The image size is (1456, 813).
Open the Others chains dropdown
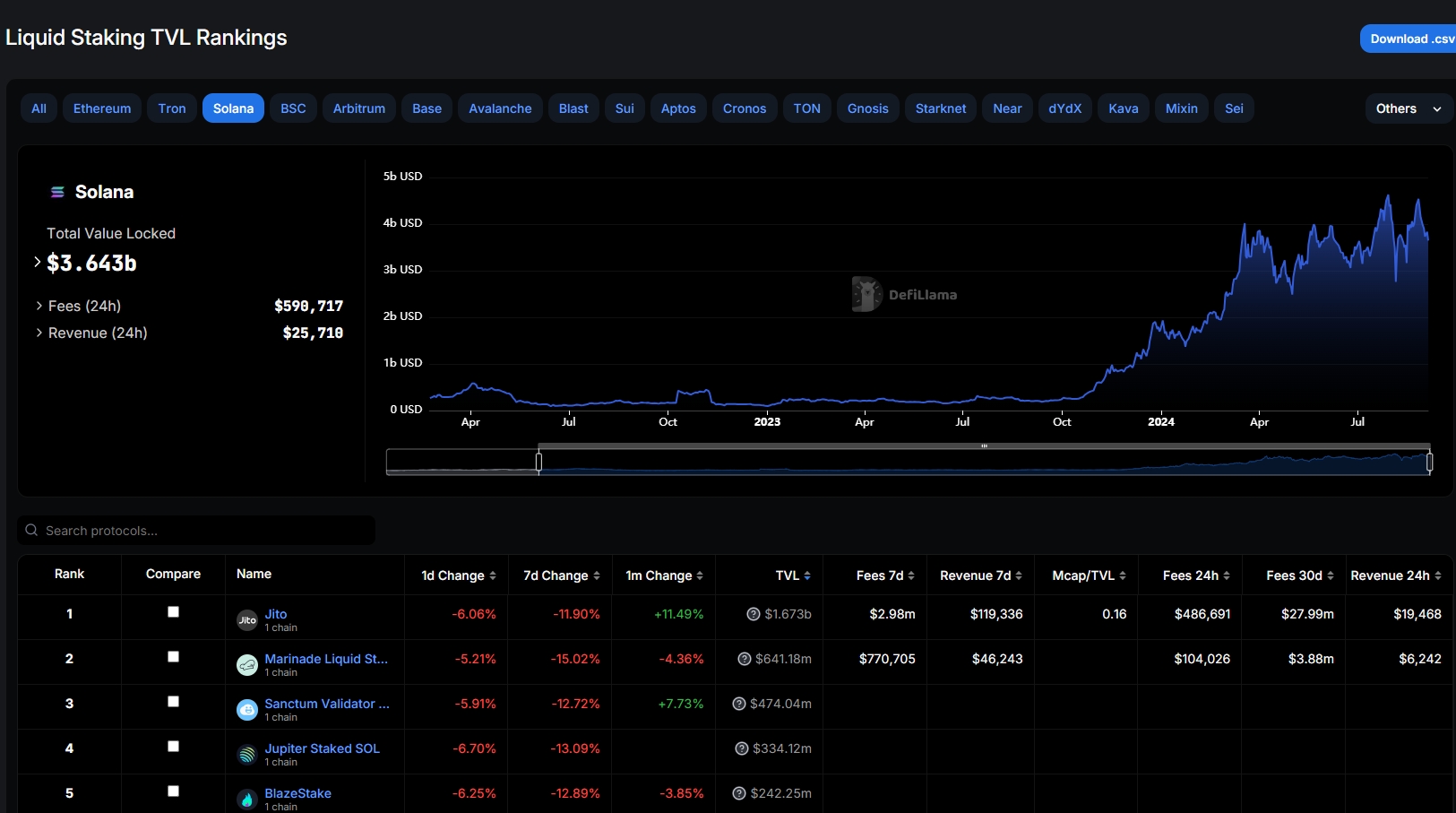(x=1409, y=108)
